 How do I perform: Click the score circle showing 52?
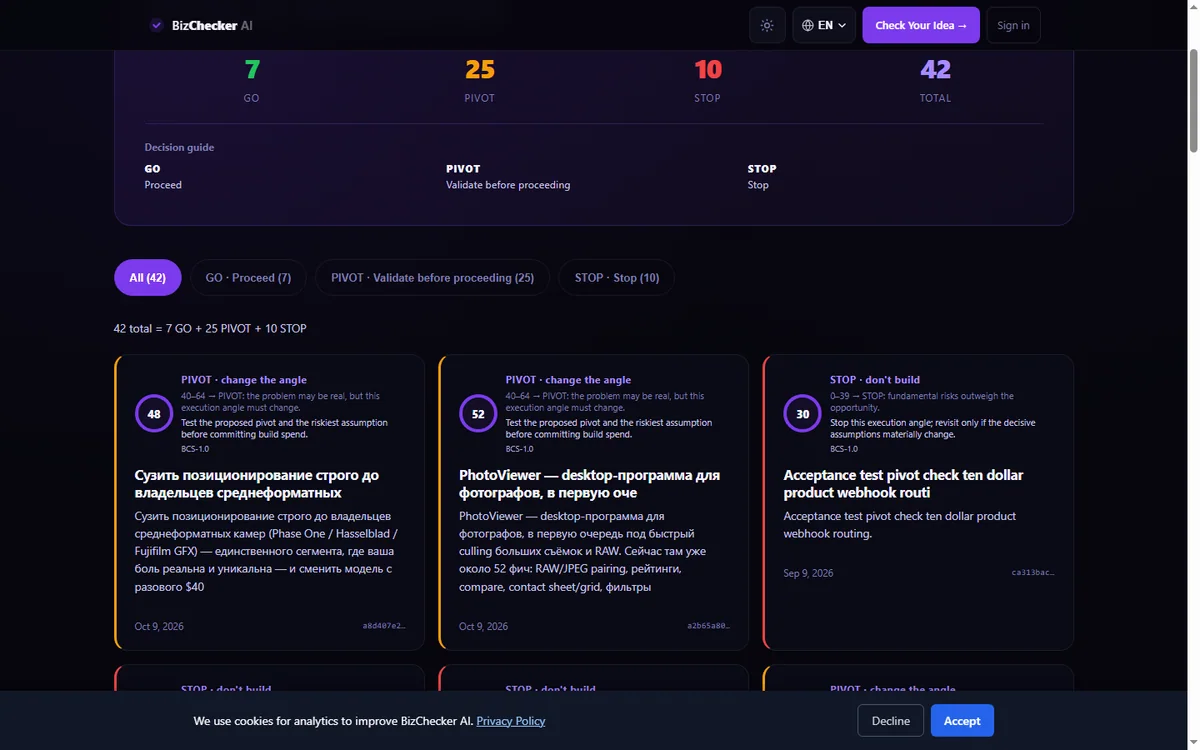click(478, 414)
